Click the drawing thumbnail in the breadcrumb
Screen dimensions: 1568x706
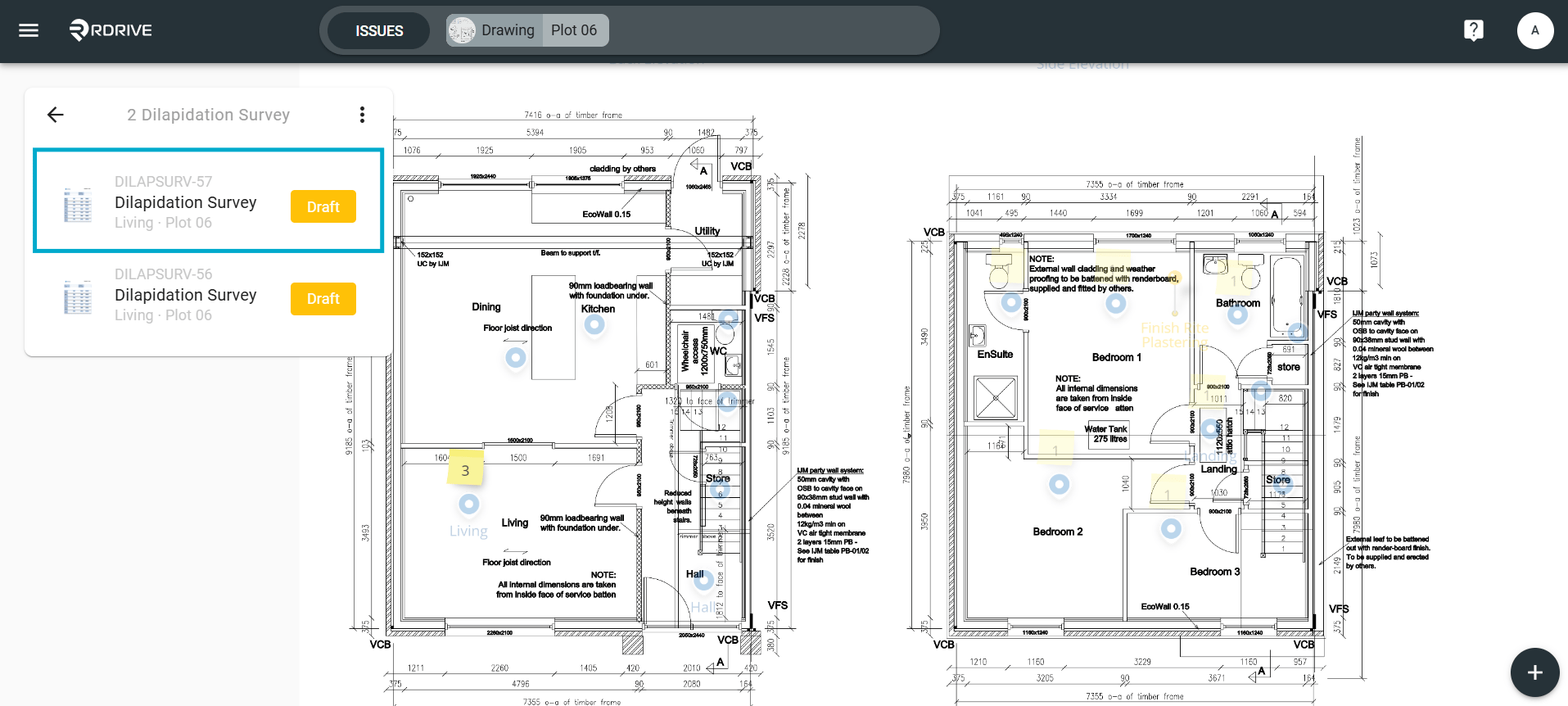tap(462, 30)
